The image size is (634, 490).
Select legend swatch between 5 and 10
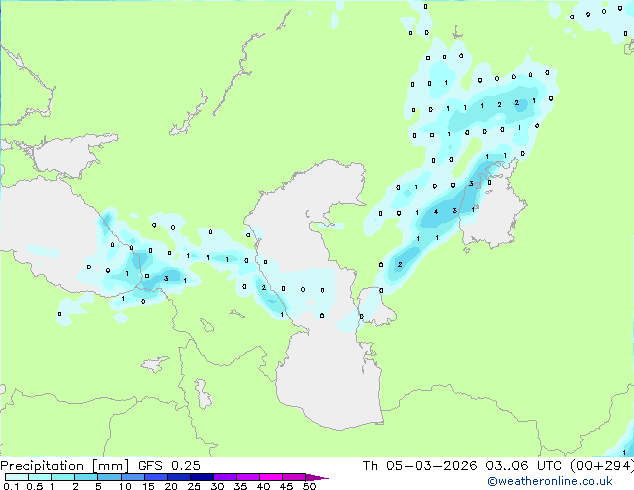[x=109, y=477]
